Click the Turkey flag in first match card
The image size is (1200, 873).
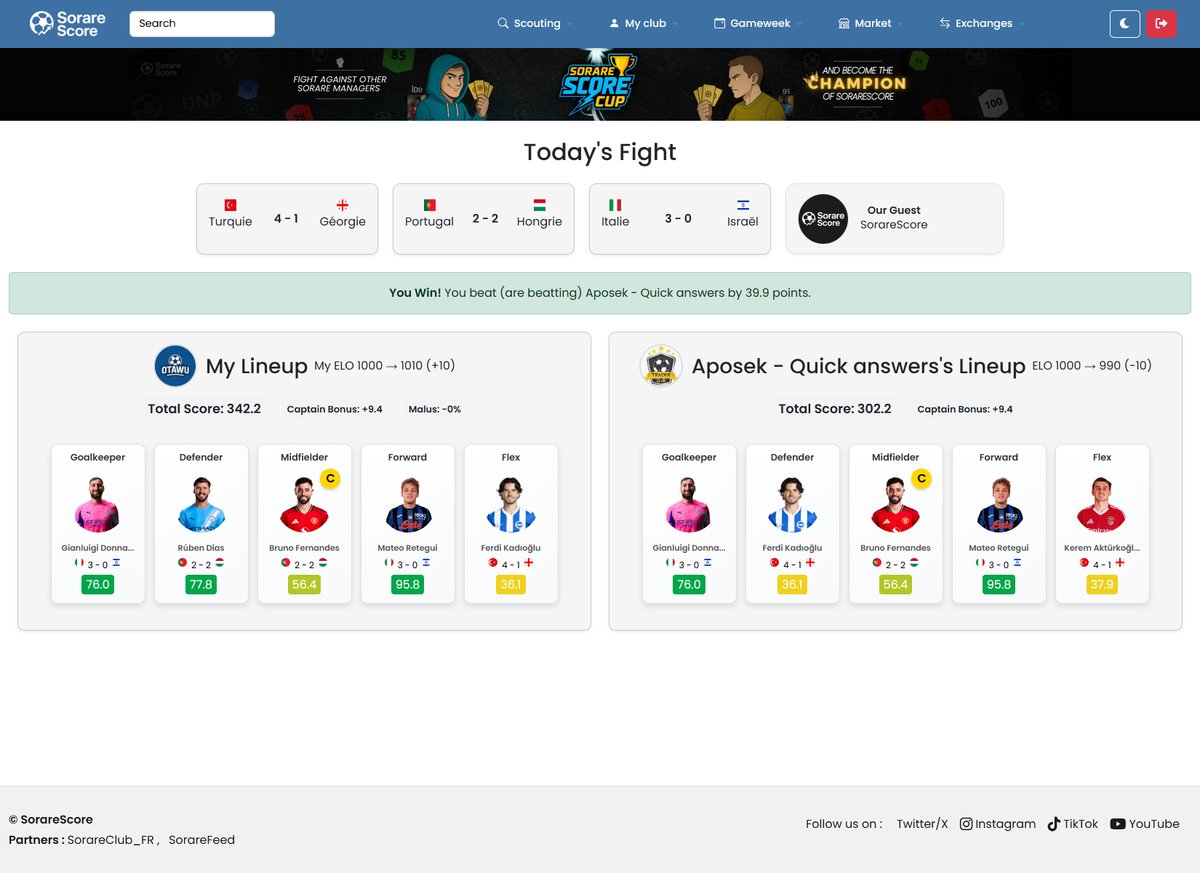[x=230, y=205]
